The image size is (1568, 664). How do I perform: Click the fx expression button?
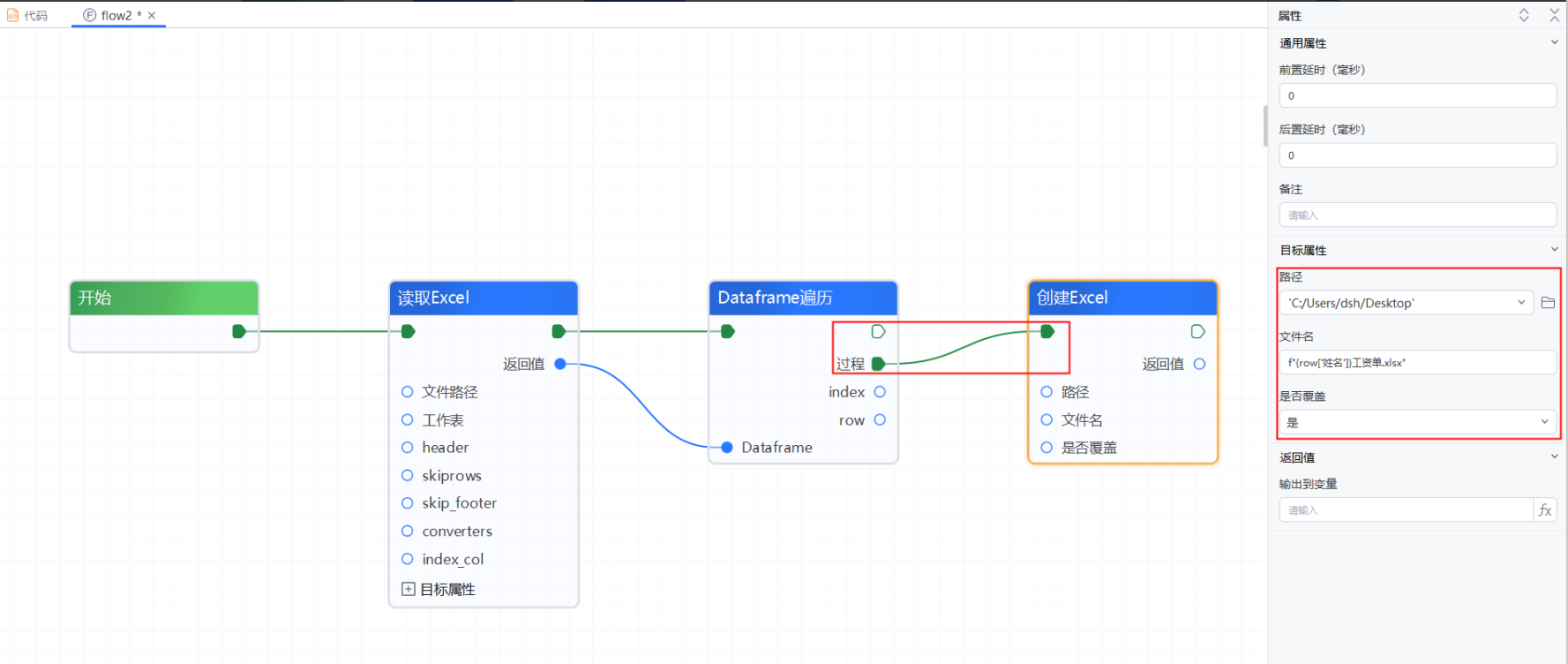[x=1545, y=509]
